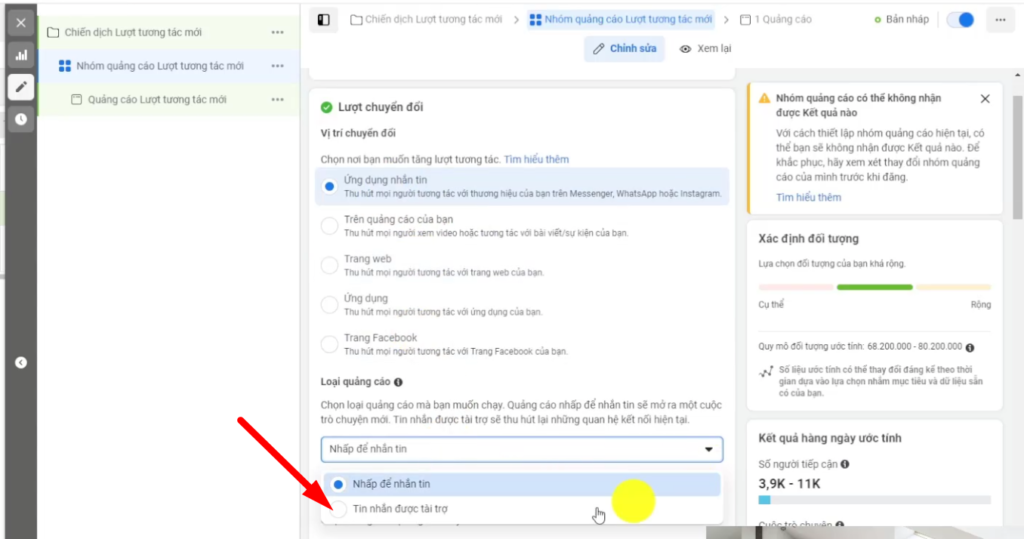Open the clock history icon in sidebar

(21, 119)
